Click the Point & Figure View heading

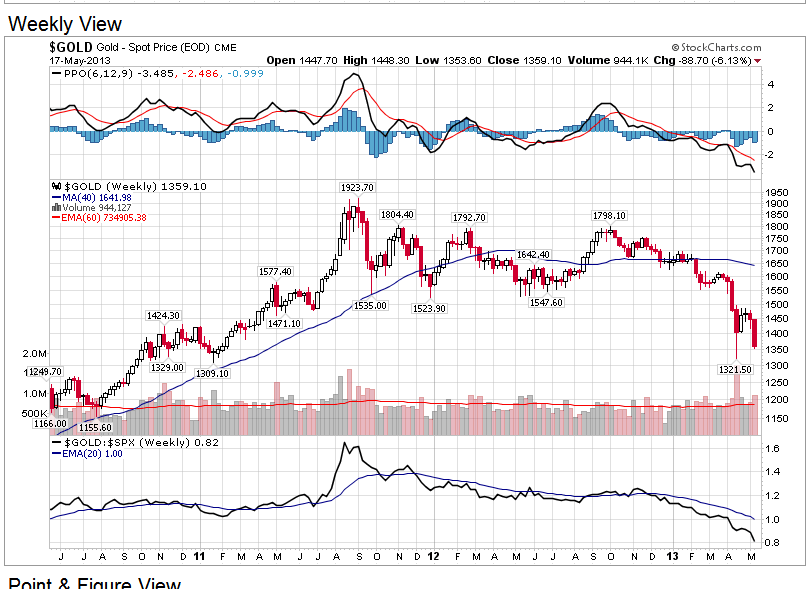94,583
